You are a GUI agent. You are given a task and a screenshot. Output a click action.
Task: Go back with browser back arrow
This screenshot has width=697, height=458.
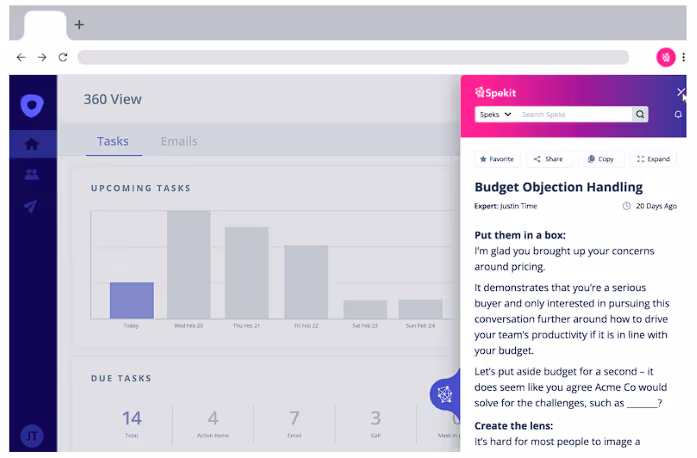point(21,57)
